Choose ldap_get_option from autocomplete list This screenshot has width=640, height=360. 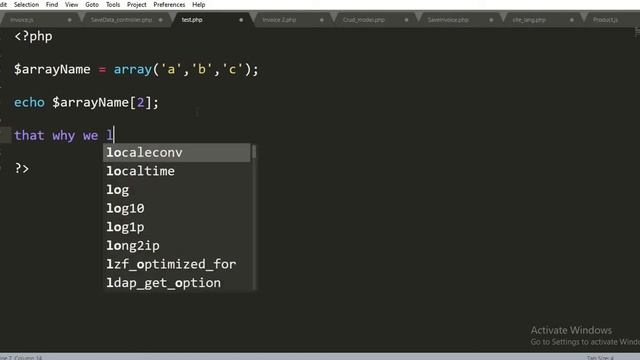click(177, 283)
